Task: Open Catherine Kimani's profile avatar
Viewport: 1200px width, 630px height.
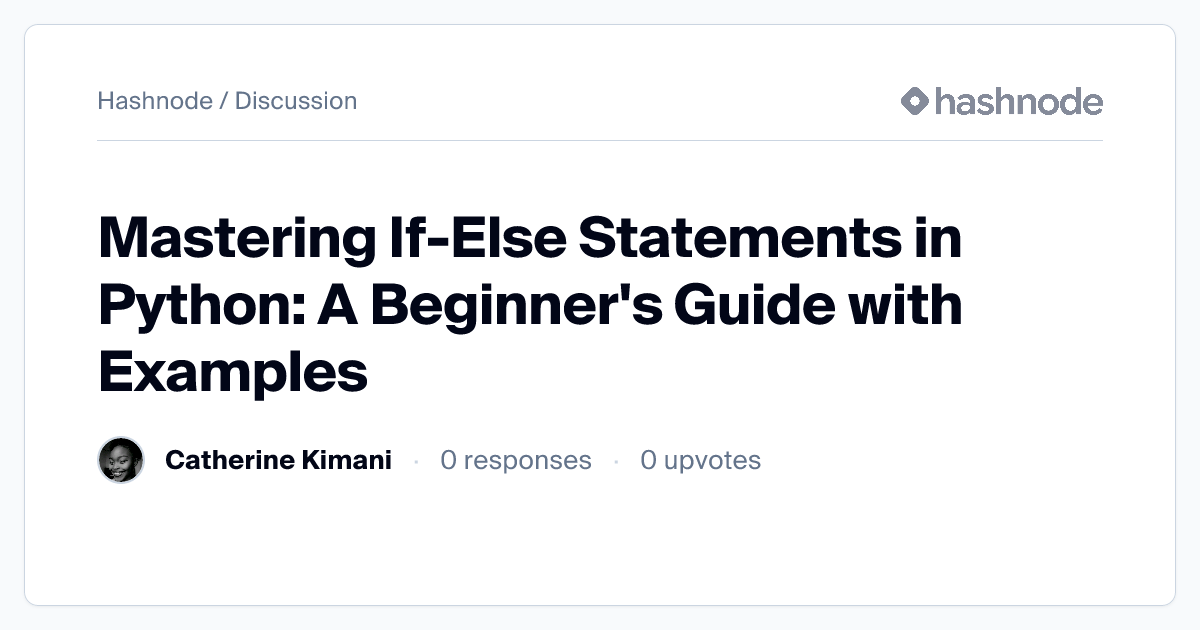Action: (121, 460)
